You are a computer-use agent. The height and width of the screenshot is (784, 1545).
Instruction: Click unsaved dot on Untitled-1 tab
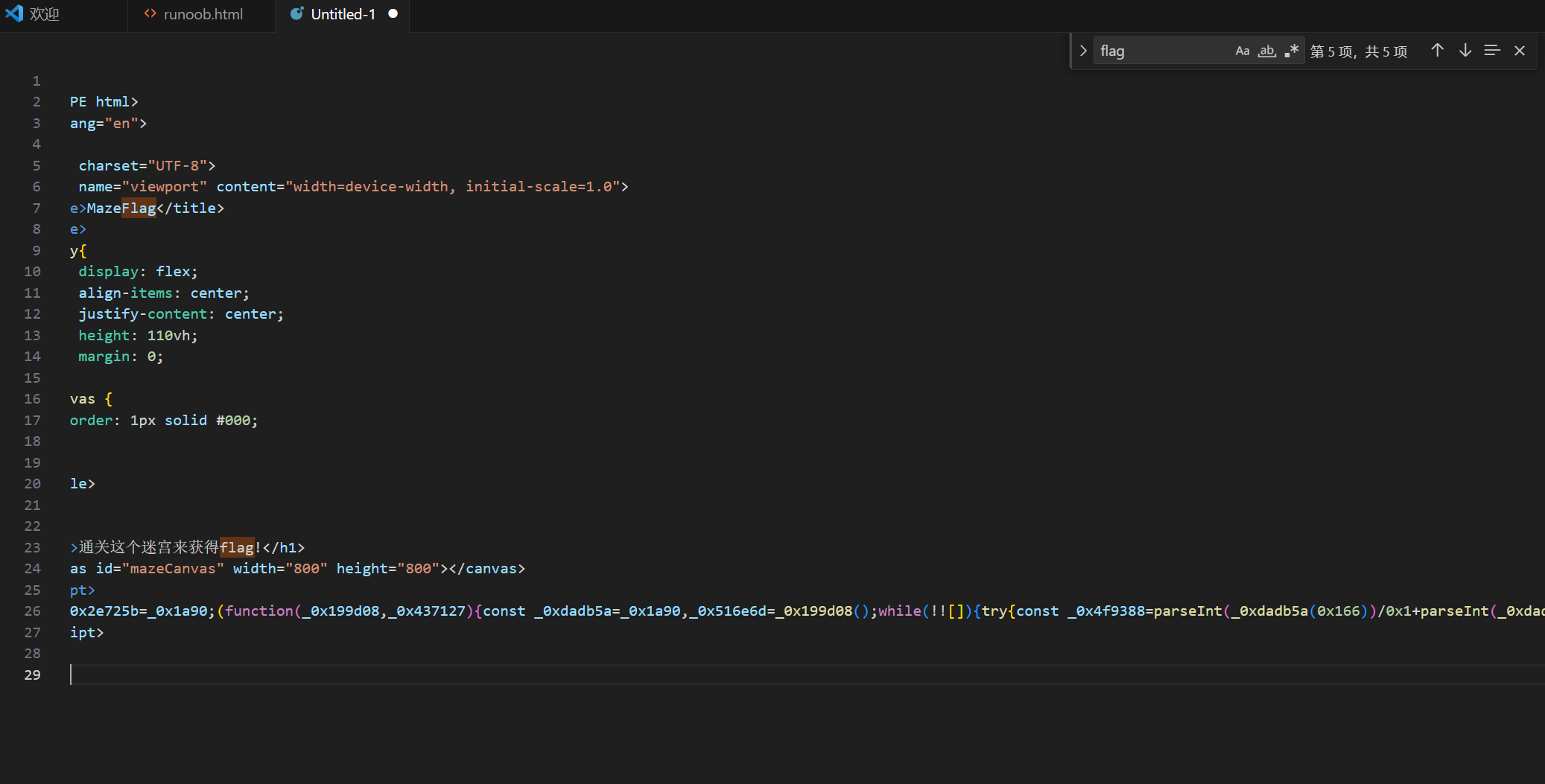coord(393,14)
